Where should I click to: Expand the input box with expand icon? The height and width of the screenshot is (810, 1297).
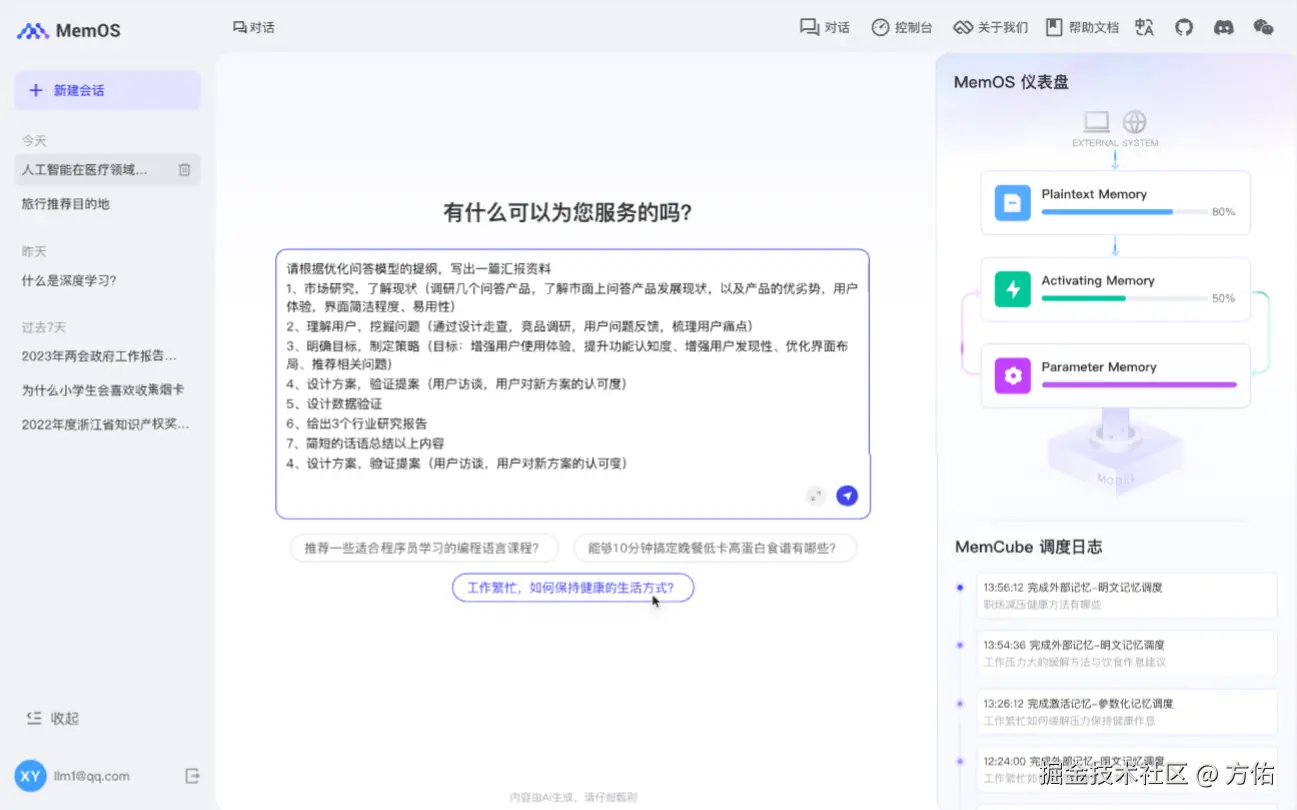816,495
